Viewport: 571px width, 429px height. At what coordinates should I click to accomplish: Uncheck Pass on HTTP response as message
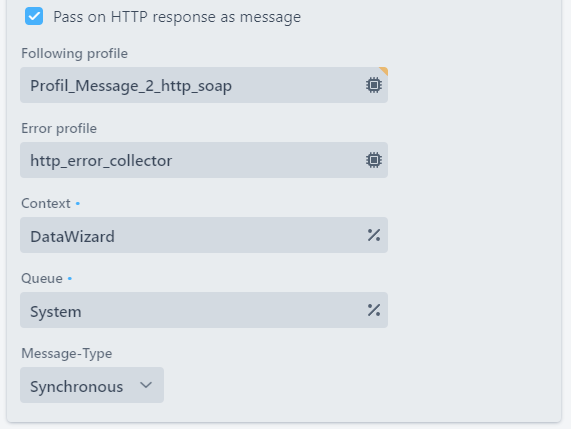coord(34,16)
